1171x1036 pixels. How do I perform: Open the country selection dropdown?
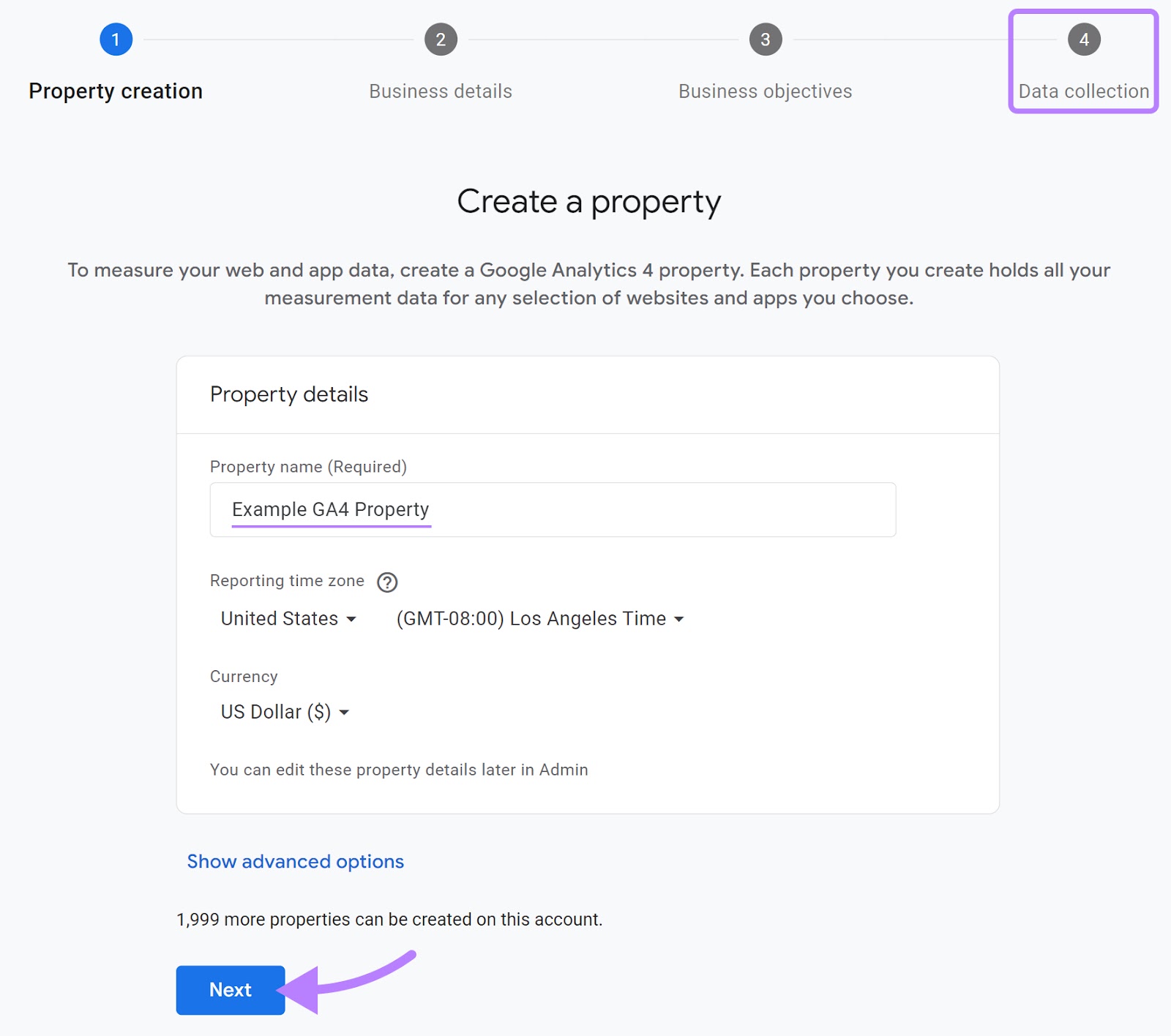pos(288,619)
